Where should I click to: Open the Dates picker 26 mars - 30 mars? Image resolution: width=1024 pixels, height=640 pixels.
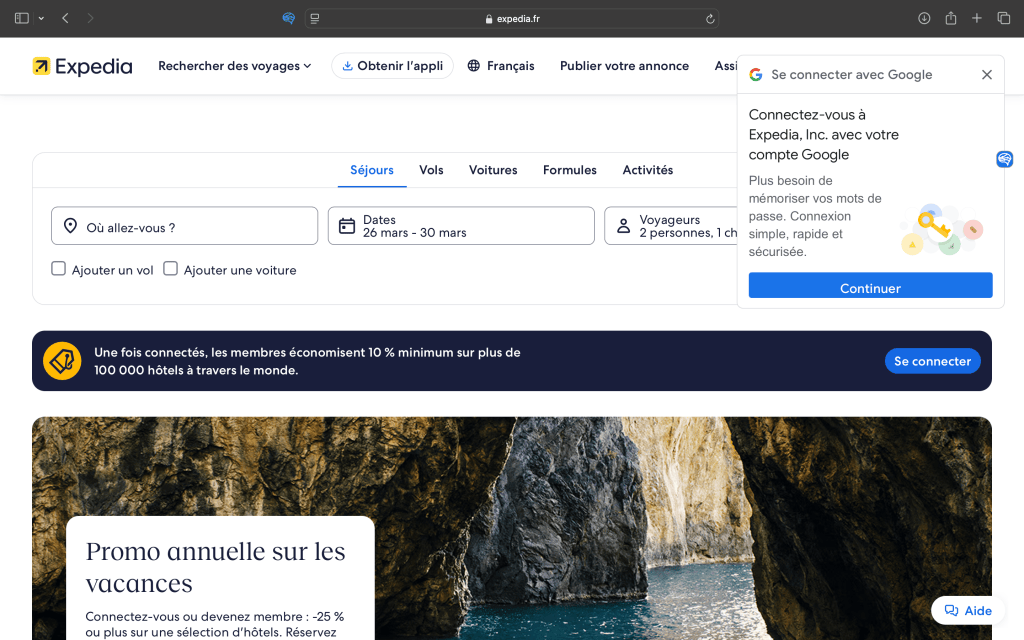click(x=461, y=226)
